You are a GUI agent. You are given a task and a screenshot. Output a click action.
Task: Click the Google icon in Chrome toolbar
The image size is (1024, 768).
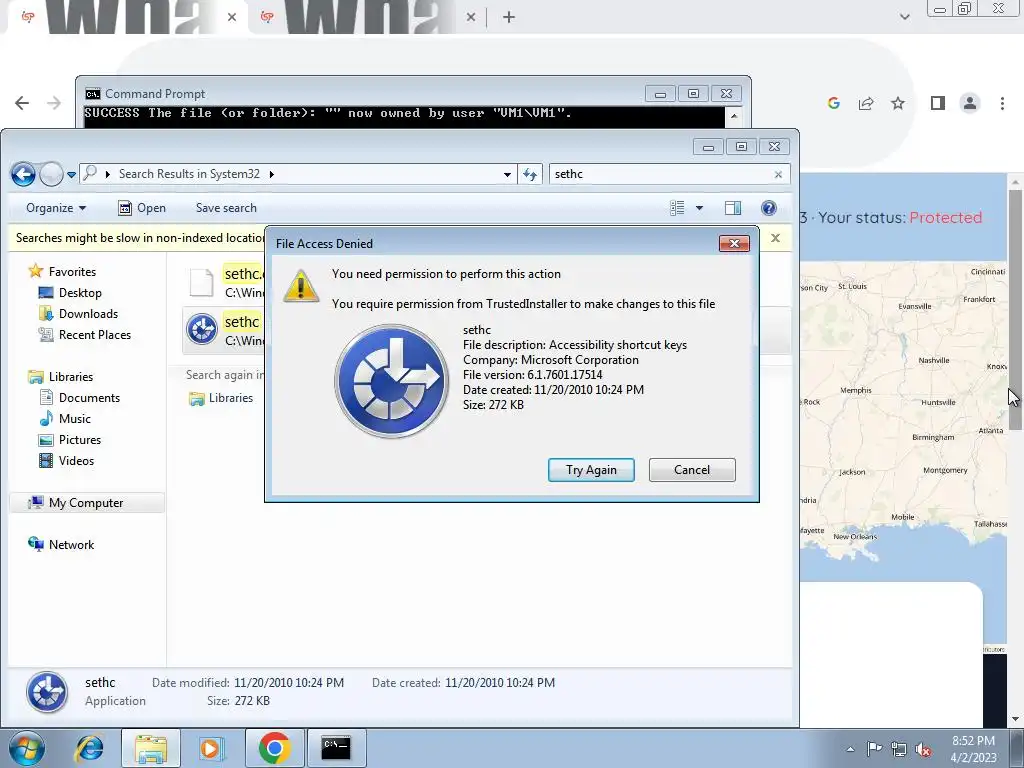[833, 103]
